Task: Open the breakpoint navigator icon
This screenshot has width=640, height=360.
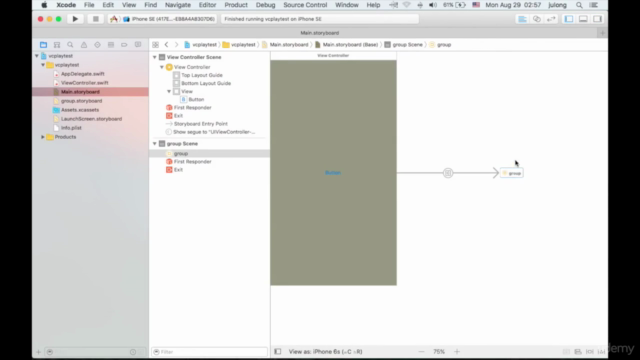Action: click(x=124, y=44)
